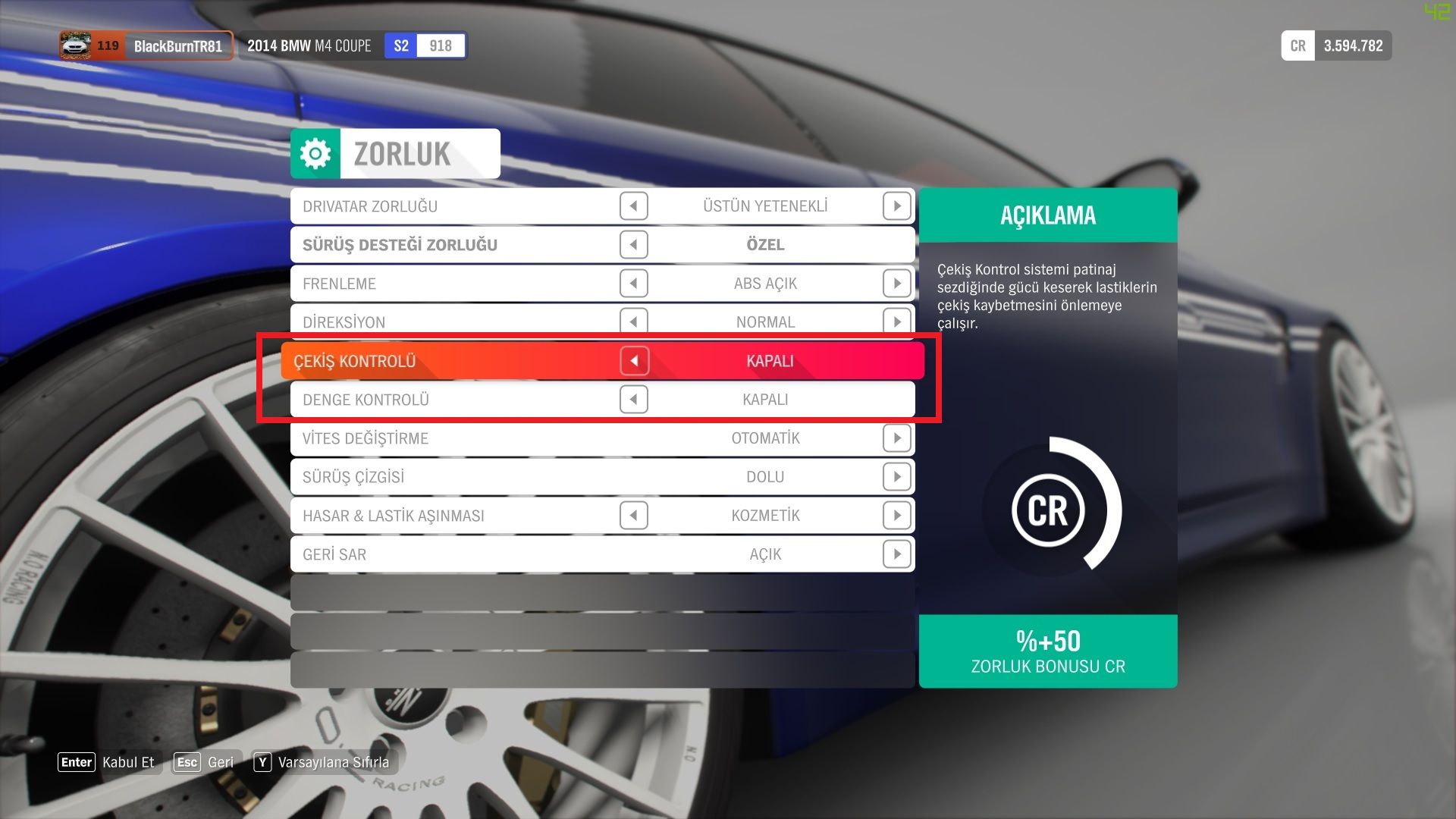This screenshot has height=819, width=1456.
Task: Click Varsayılana Sıfırla to reset defaults
Action: tap(324, 762)
